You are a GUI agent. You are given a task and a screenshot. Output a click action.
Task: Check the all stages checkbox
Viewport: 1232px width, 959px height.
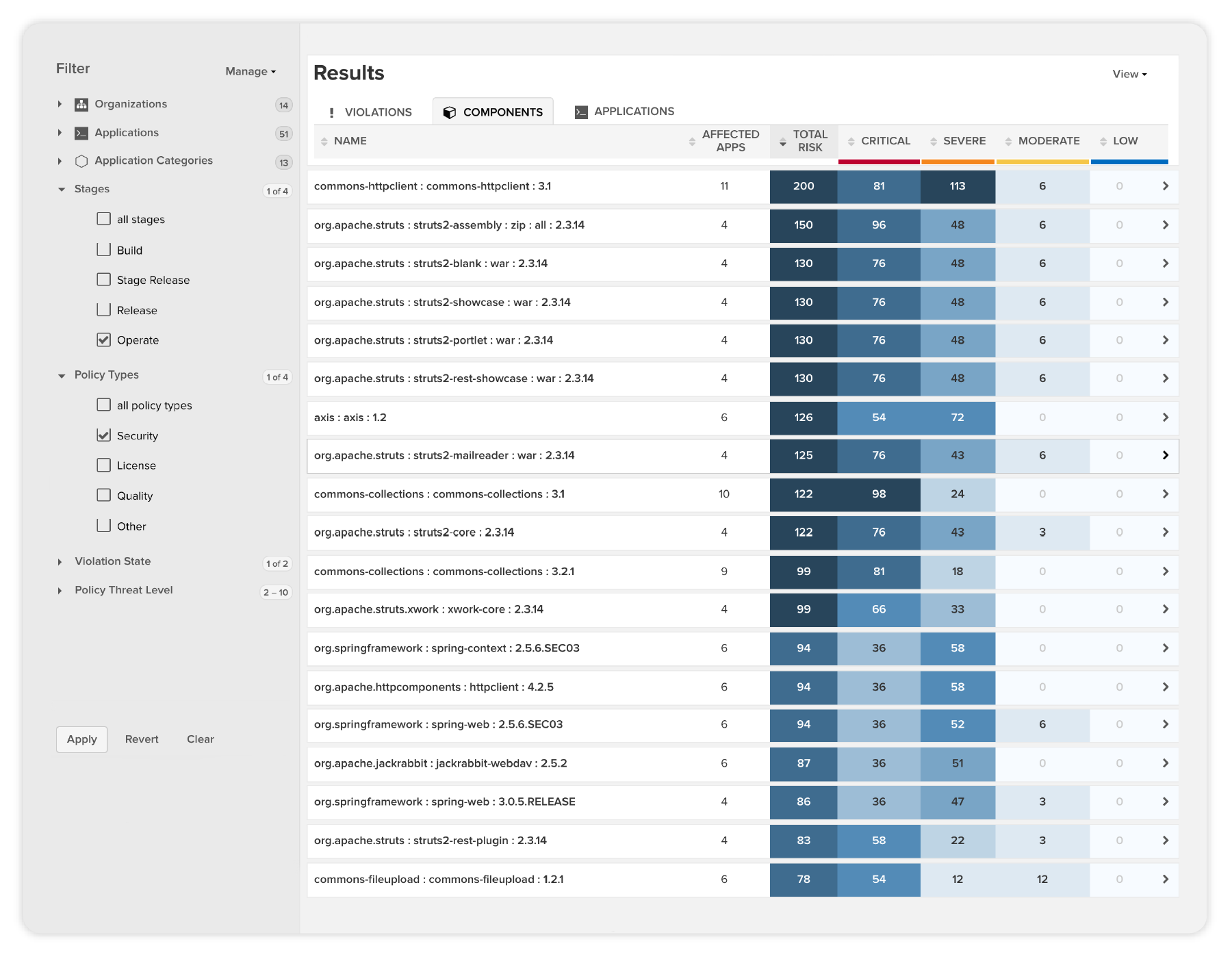[x=104, y=219]
